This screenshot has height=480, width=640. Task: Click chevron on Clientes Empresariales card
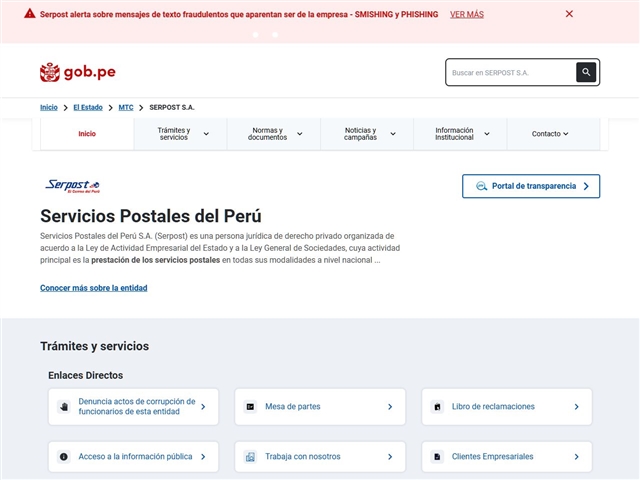click(x=576, y=456)
